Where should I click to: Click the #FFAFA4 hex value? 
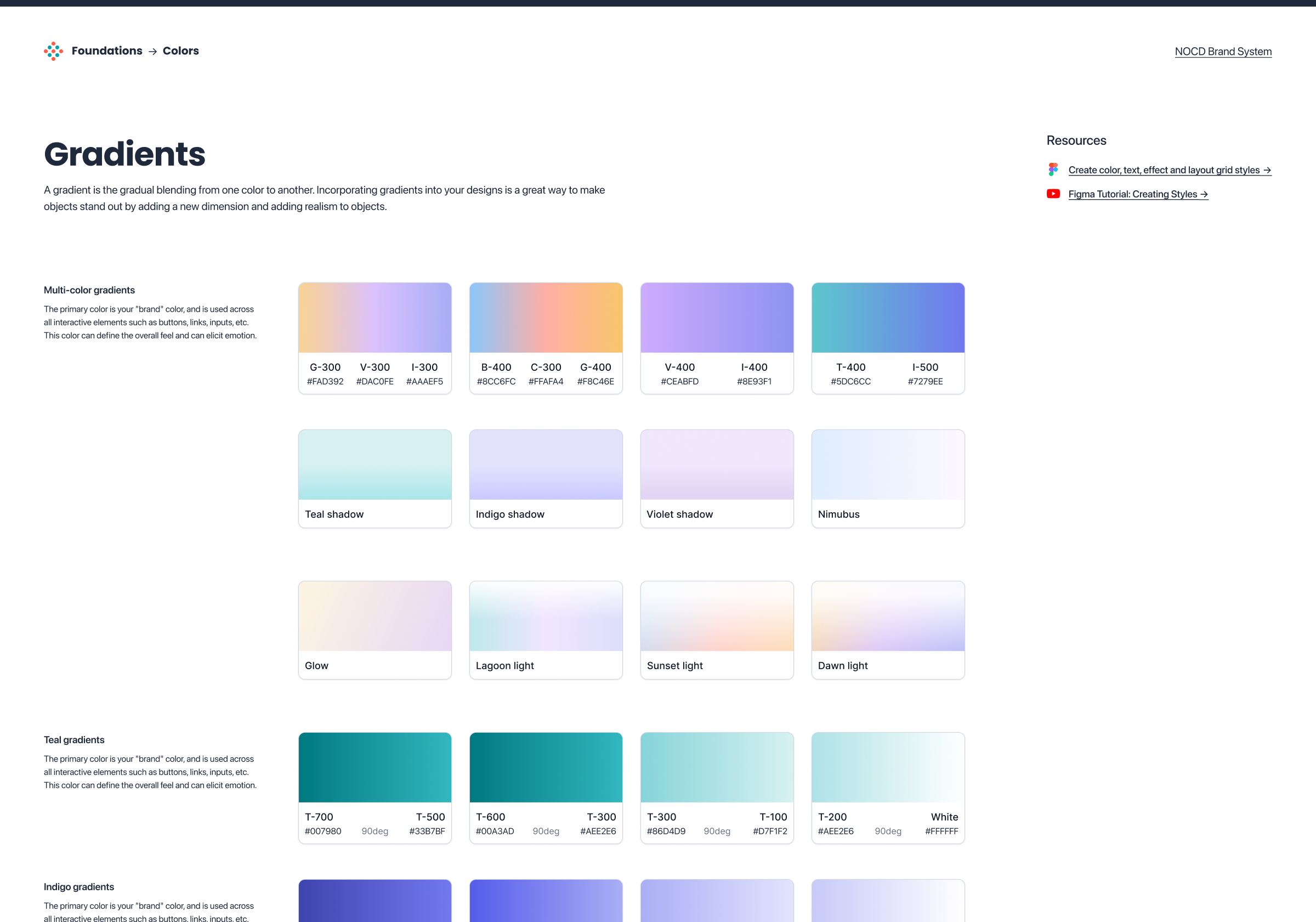pyautogui.click(x=546, y=381)
